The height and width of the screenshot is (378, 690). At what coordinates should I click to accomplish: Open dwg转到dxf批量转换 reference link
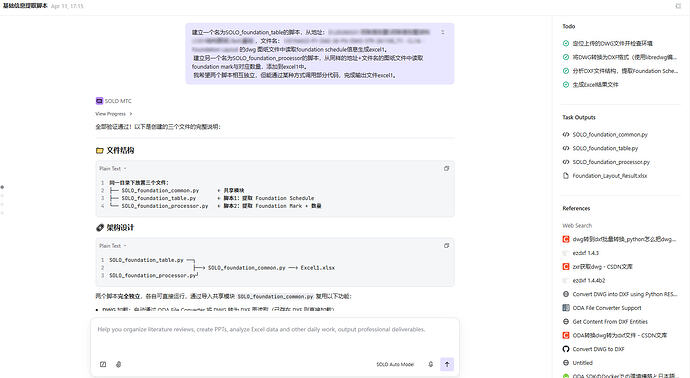click(624, 239)
